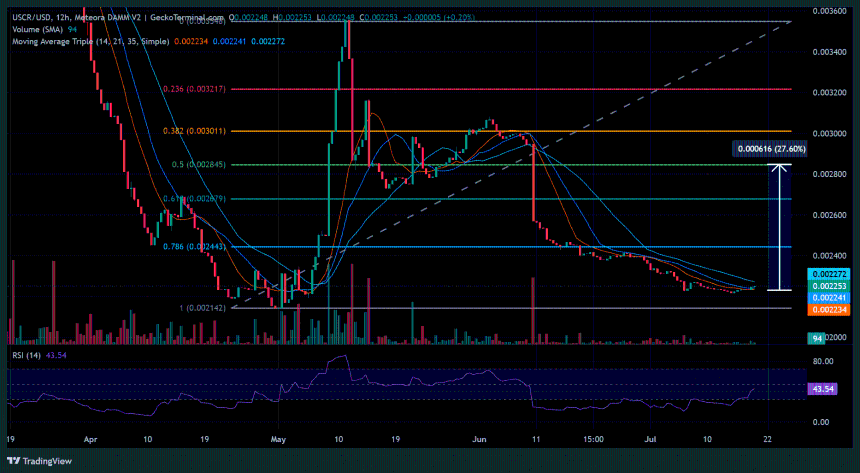Click the 0.003600 price axis label
Viewport: 860px width, 473px height.
828,11
